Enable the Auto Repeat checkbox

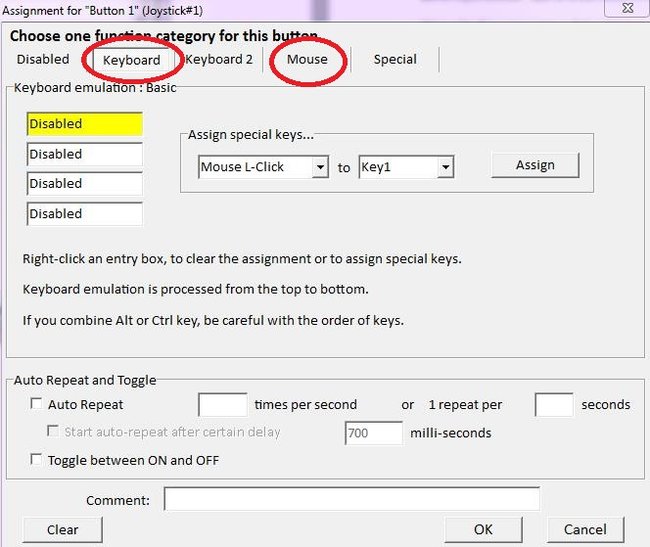36,404
